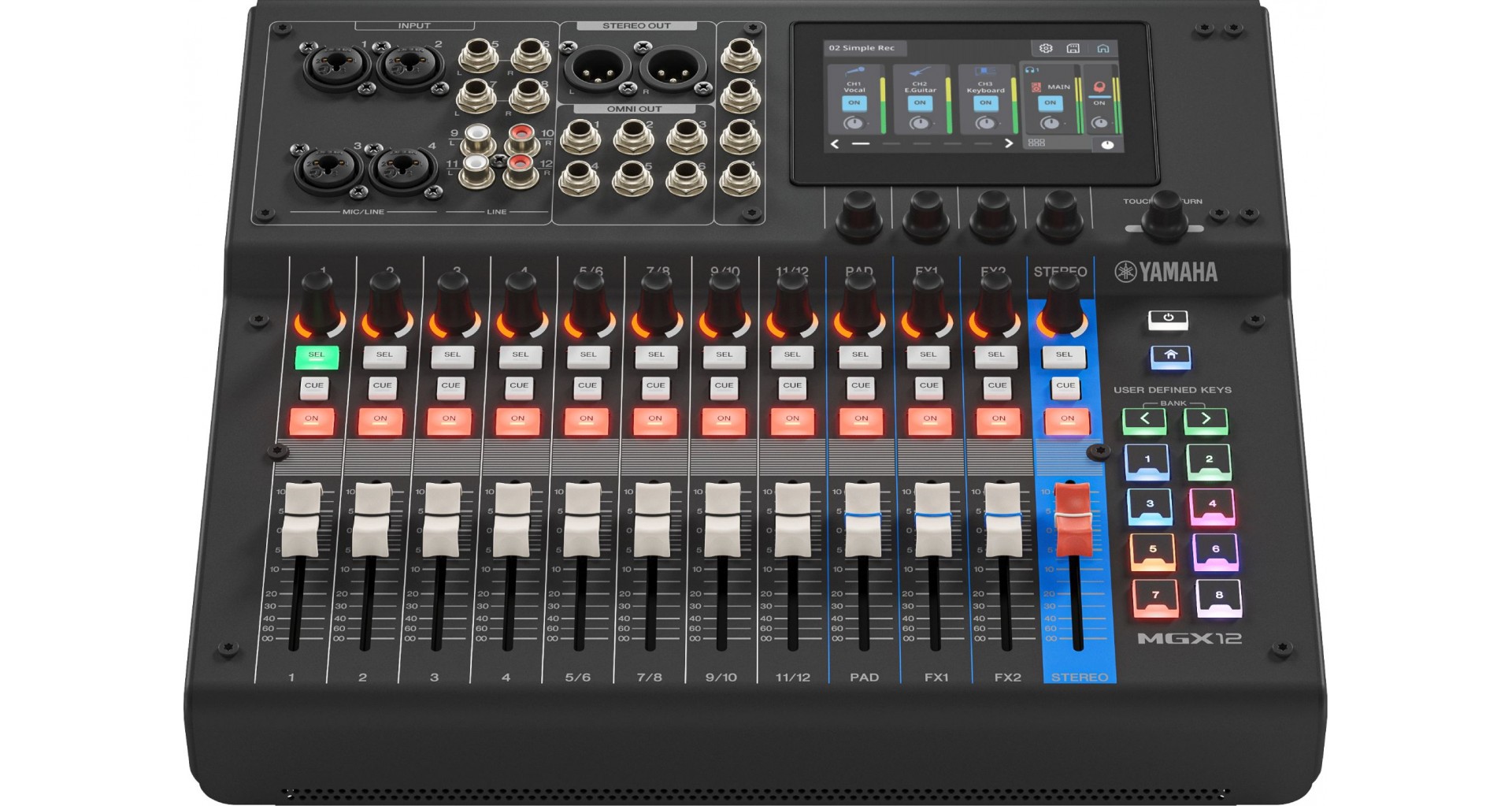Go to previous channel page on touchscreen
The image size is (1512, 806).
836,143
